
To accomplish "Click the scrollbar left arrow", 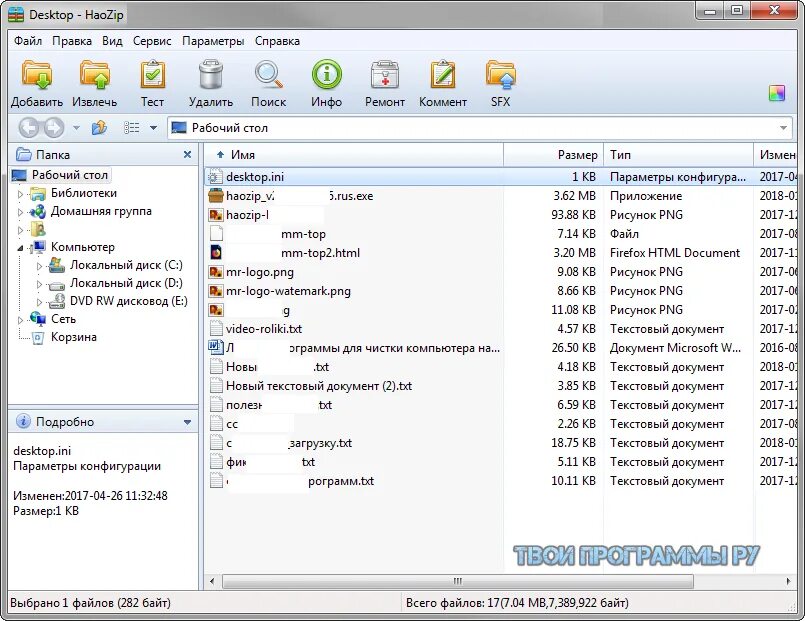I will pos(212,581).
